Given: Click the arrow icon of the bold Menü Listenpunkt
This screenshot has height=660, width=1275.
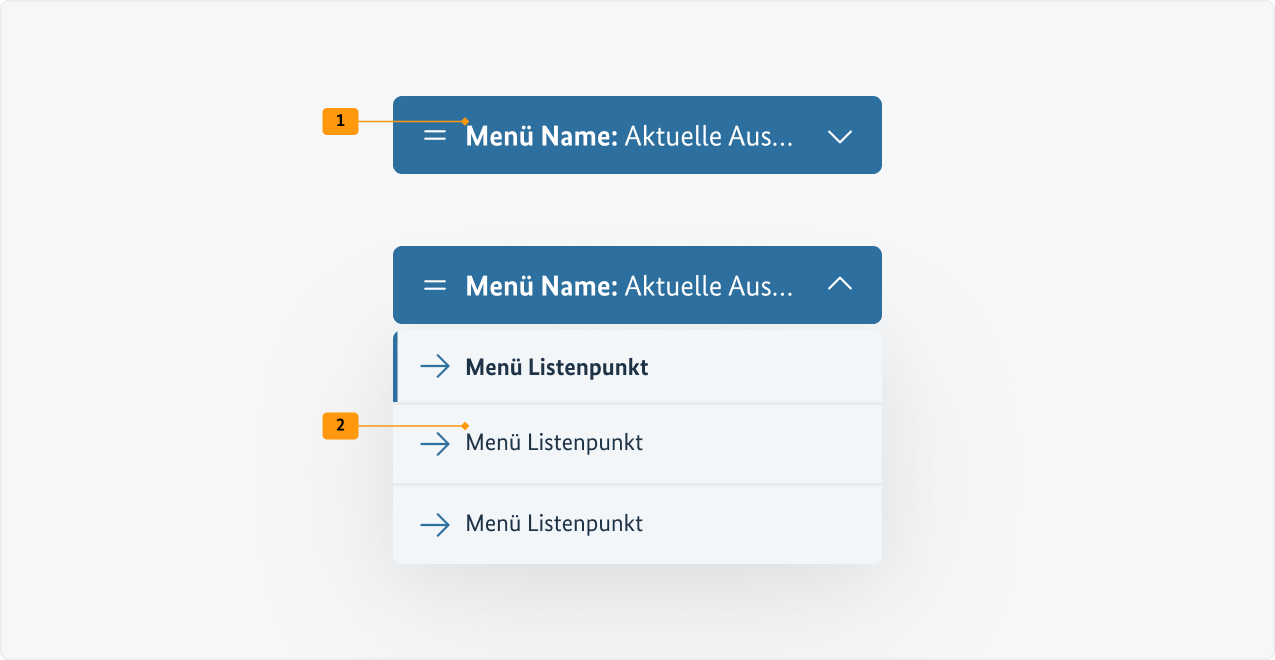Looking at the screenshot, I should tap(435, 367).
